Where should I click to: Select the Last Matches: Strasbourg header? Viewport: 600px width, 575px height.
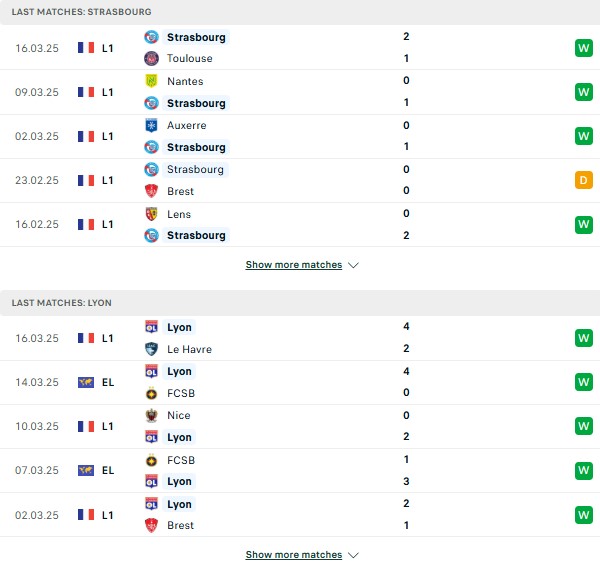(x=300, y=12)
